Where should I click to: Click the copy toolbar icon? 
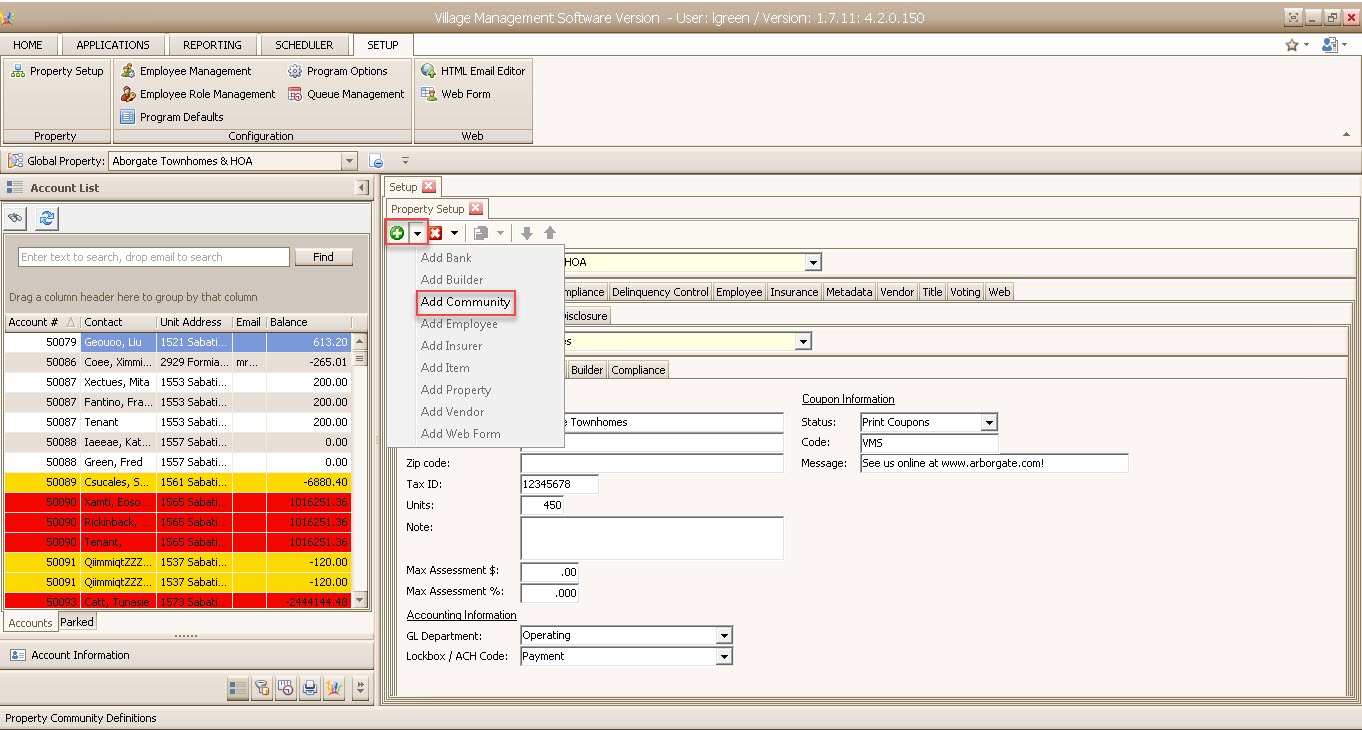point(481,233)
